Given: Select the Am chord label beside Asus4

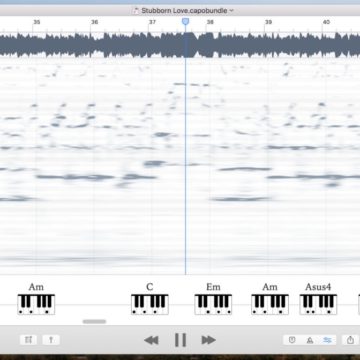Looking at the screenshot, I should [x=270, y=287].
